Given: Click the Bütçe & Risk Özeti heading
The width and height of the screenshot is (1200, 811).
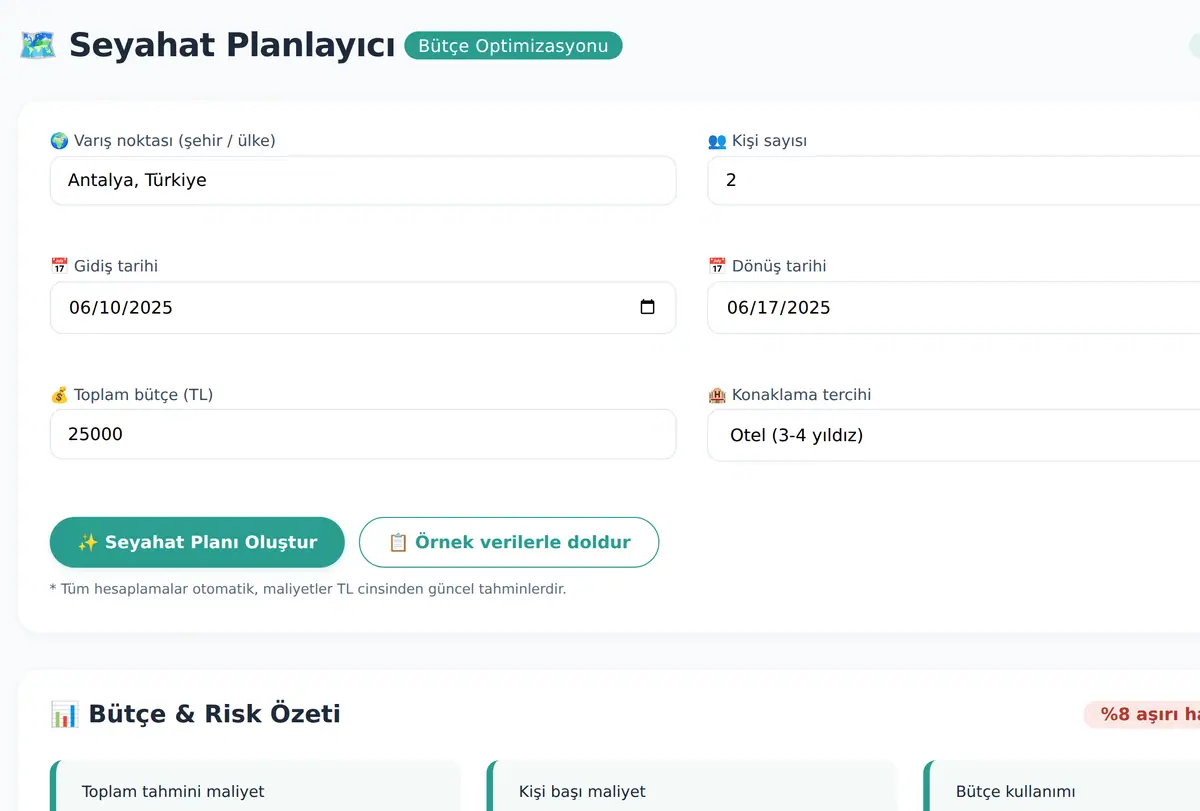Looking at the screenshot, I should tap(214, 714).
